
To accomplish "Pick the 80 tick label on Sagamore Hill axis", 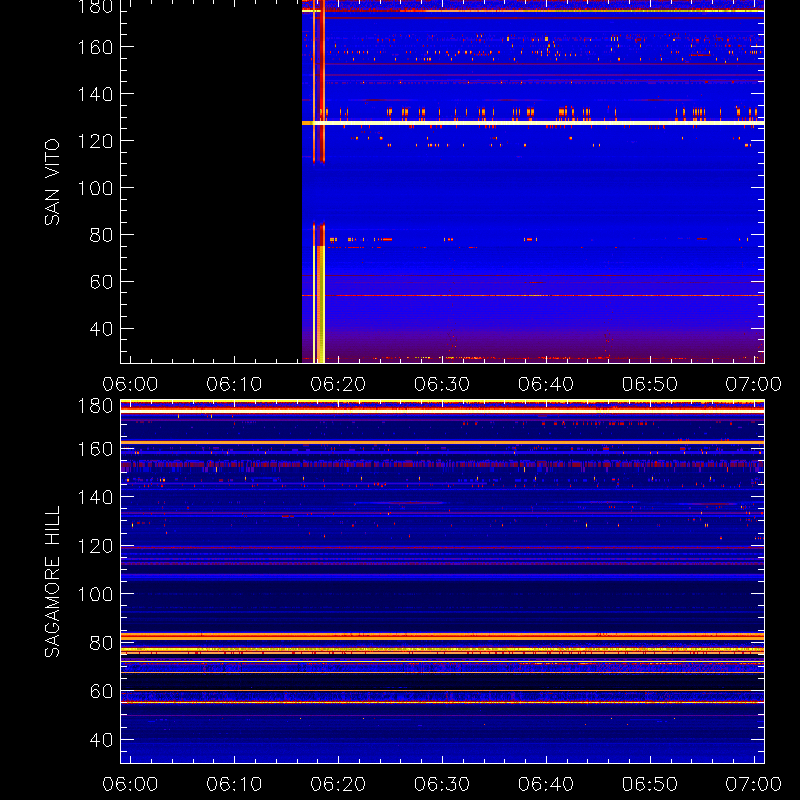I will click(x=101, y=643).
